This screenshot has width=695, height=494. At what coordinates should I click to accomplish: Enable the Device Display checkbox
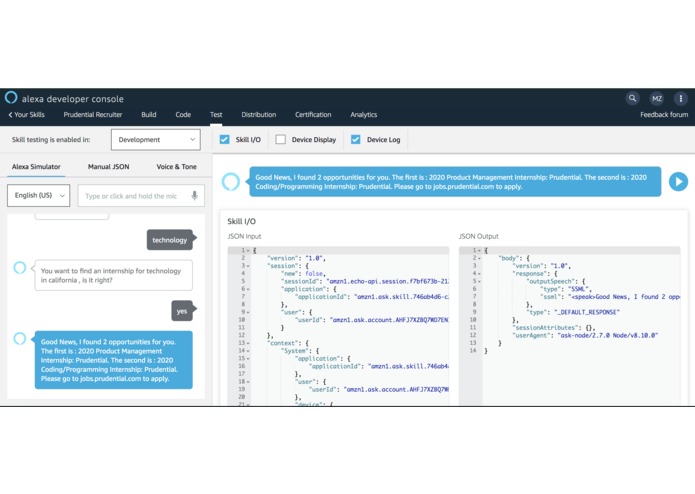tap(281, 140)
